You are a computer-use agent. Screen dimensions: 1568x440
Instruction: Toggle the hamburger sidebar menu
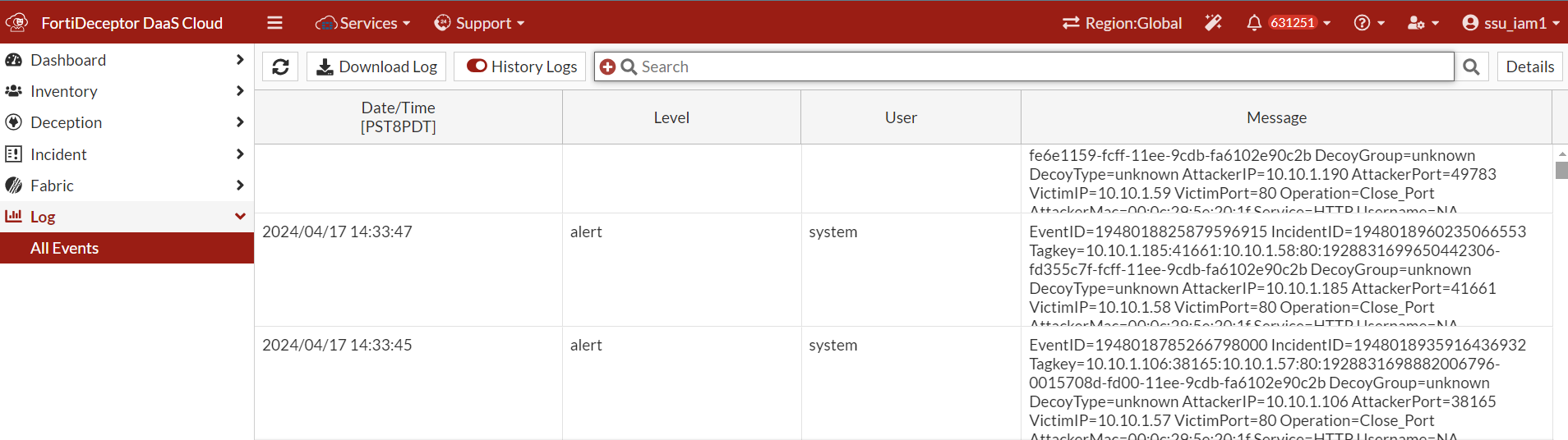274,23
